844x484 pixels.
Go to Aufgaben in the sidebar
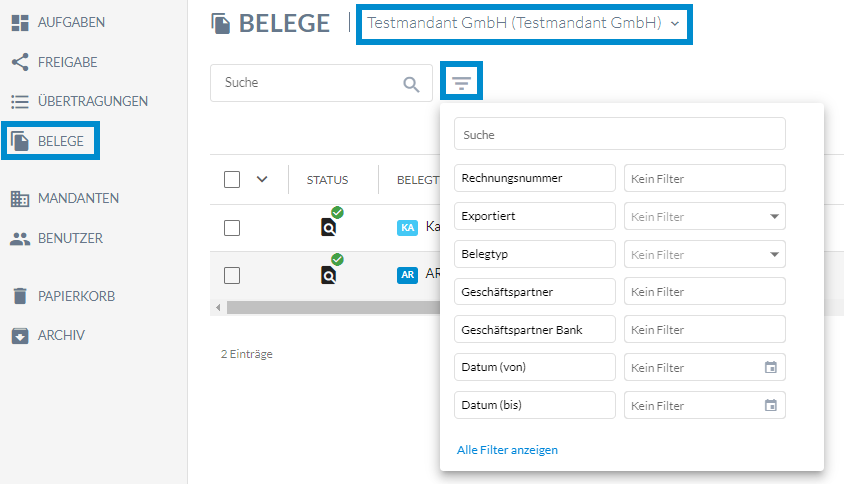click(x=58, y=22)
